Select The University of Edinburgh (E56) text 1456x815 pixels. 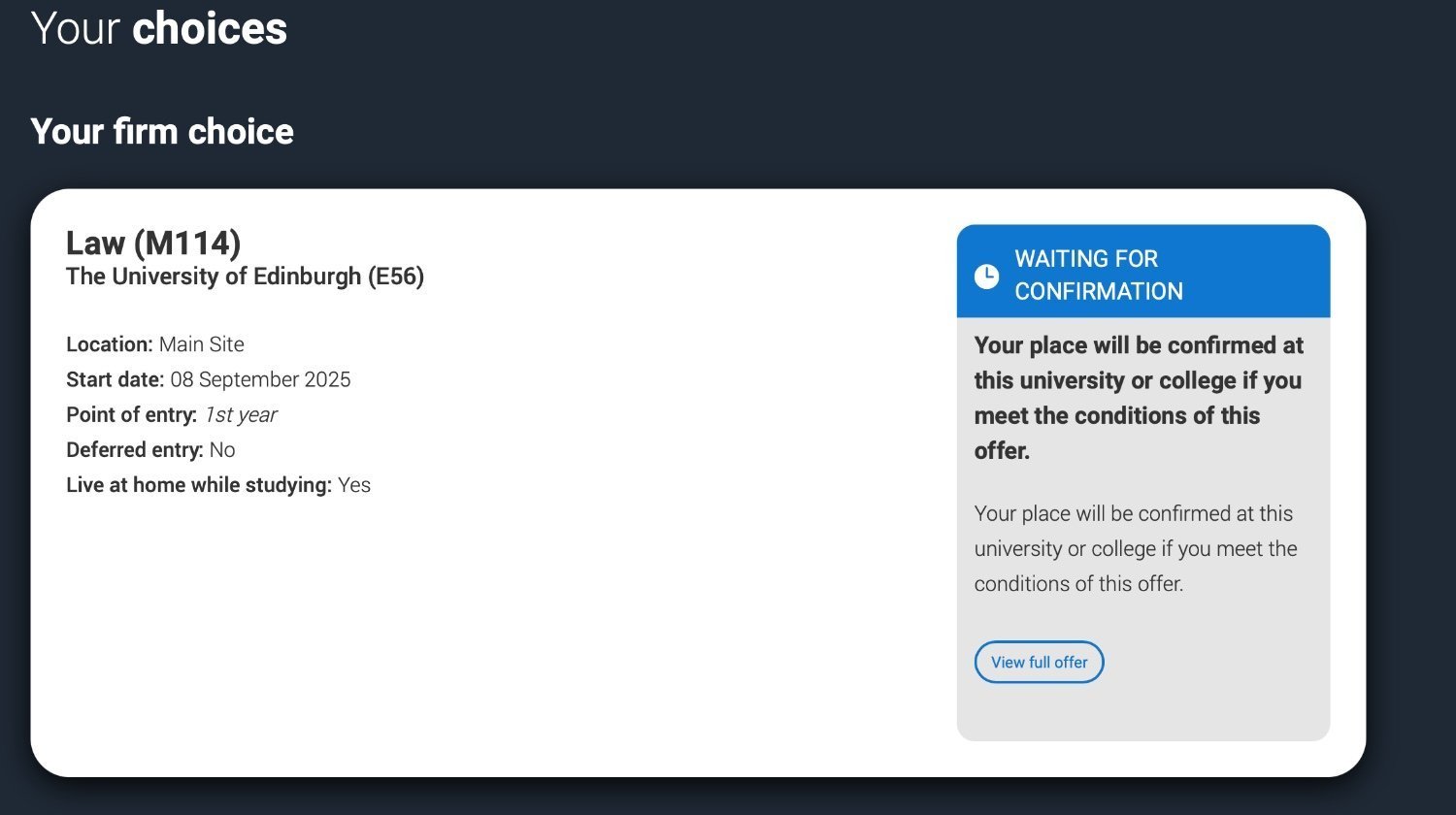click(245, 277)
